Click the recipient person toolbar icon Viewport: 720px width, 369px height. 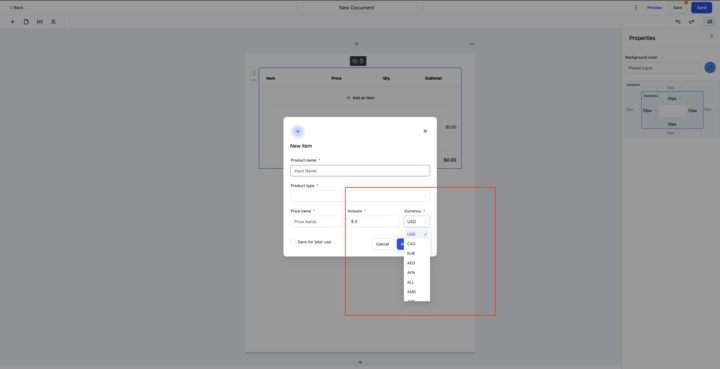point(53,22)
